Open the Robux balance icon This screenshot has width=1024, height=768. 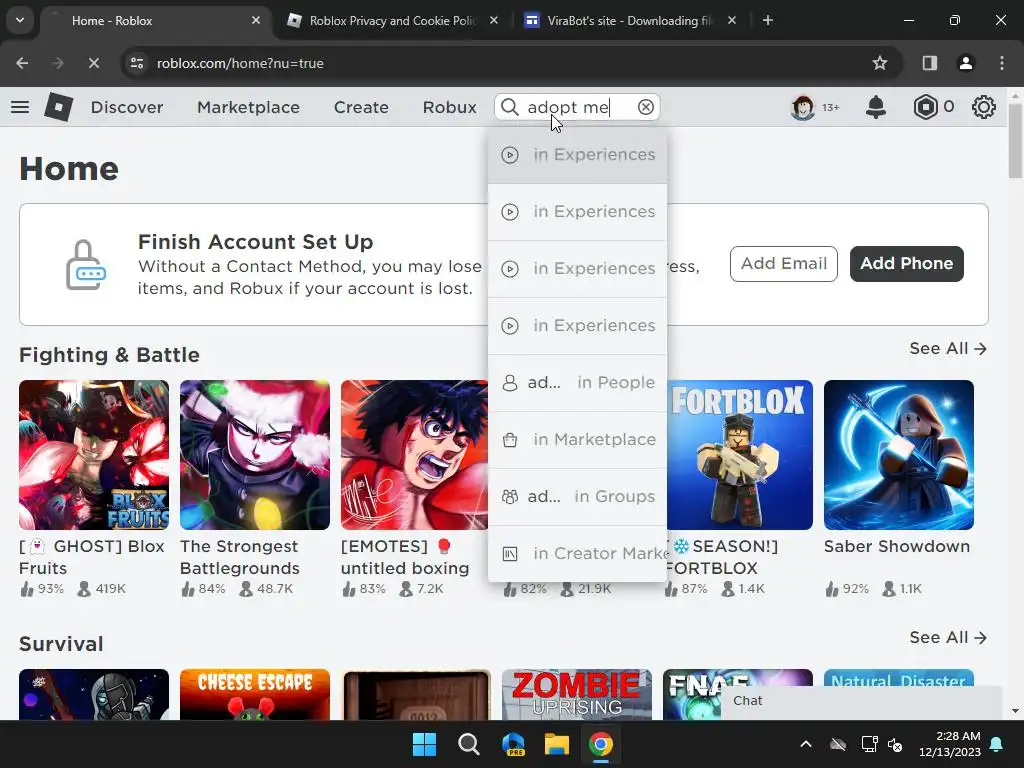point(925,107)
